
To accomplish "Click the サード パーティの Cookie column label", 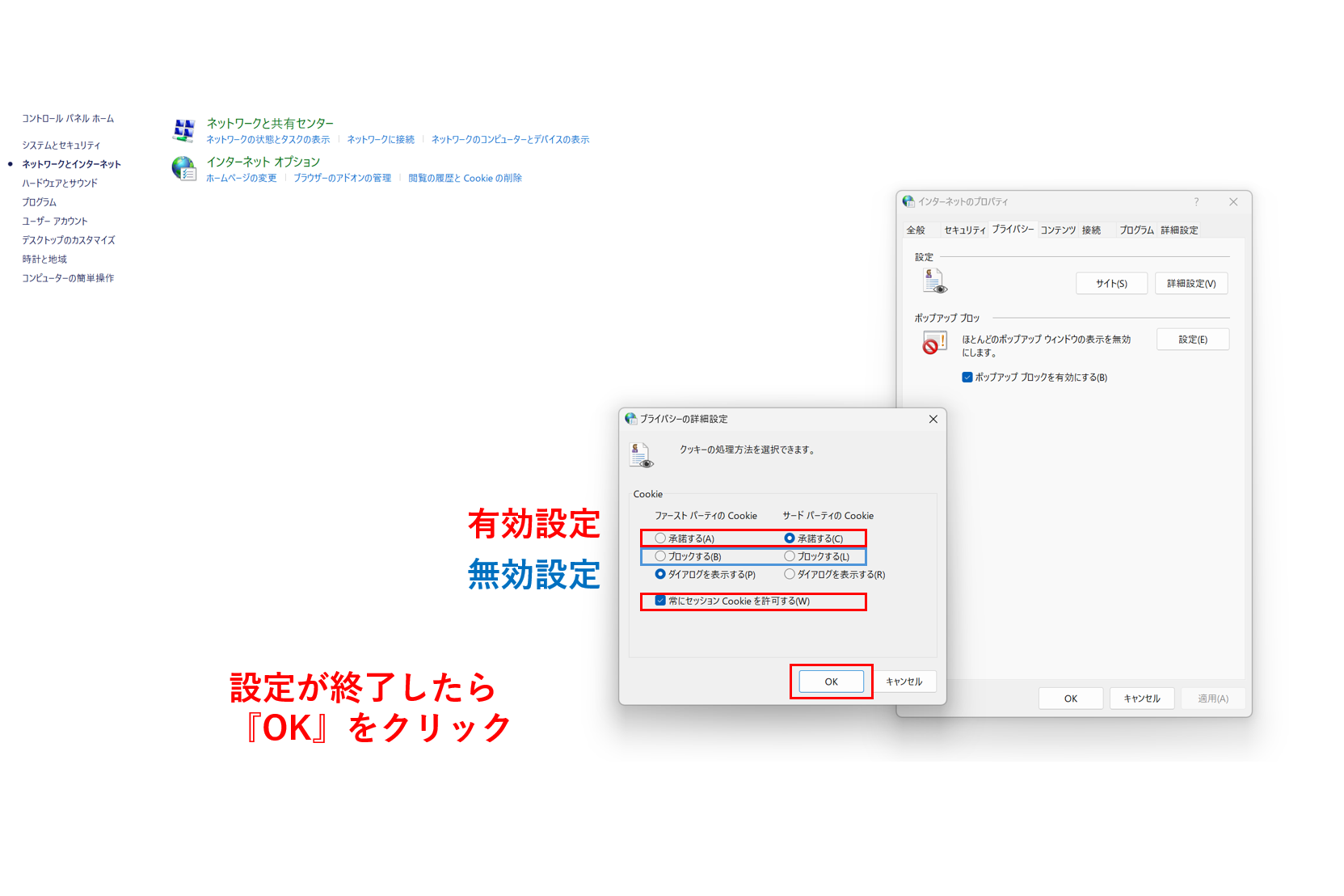I will click(828, 516).
